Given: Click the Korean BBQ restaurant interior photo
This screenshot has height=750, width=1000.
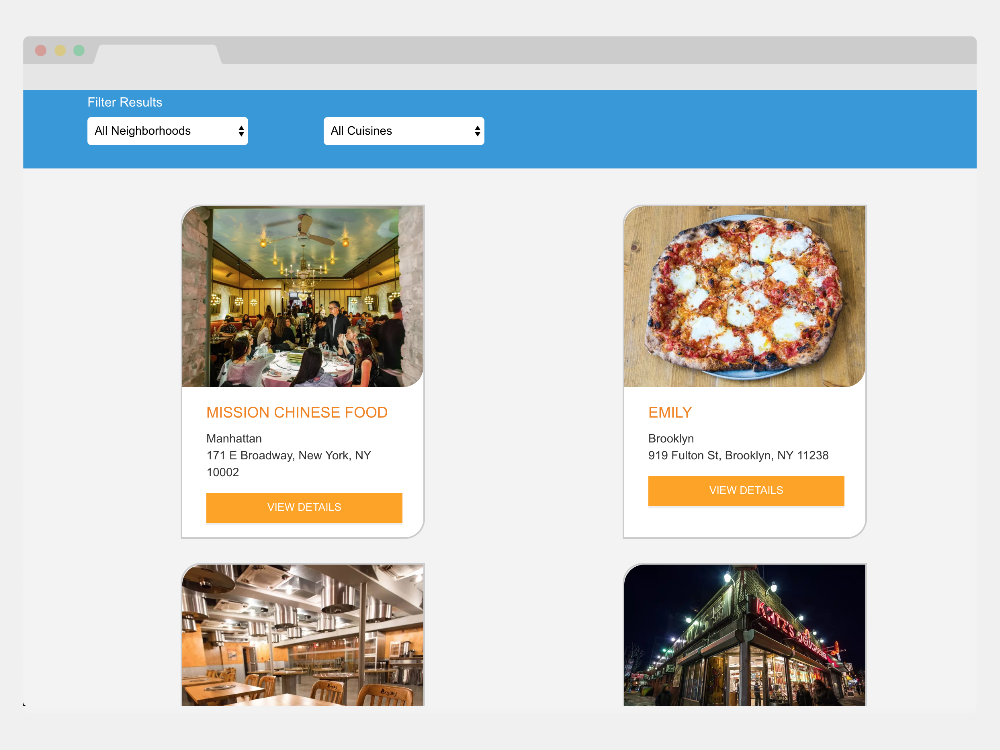Looking at the screenshot, I should [x=303, y=635].
